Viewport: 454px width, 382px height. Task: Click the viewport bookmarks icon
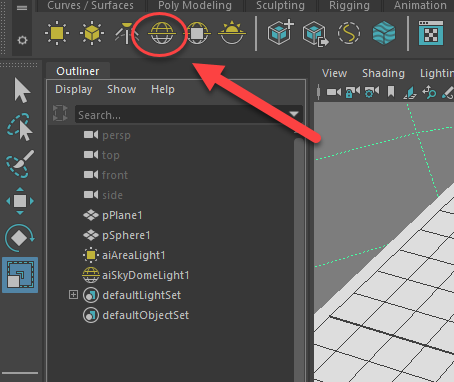[391, 92]
